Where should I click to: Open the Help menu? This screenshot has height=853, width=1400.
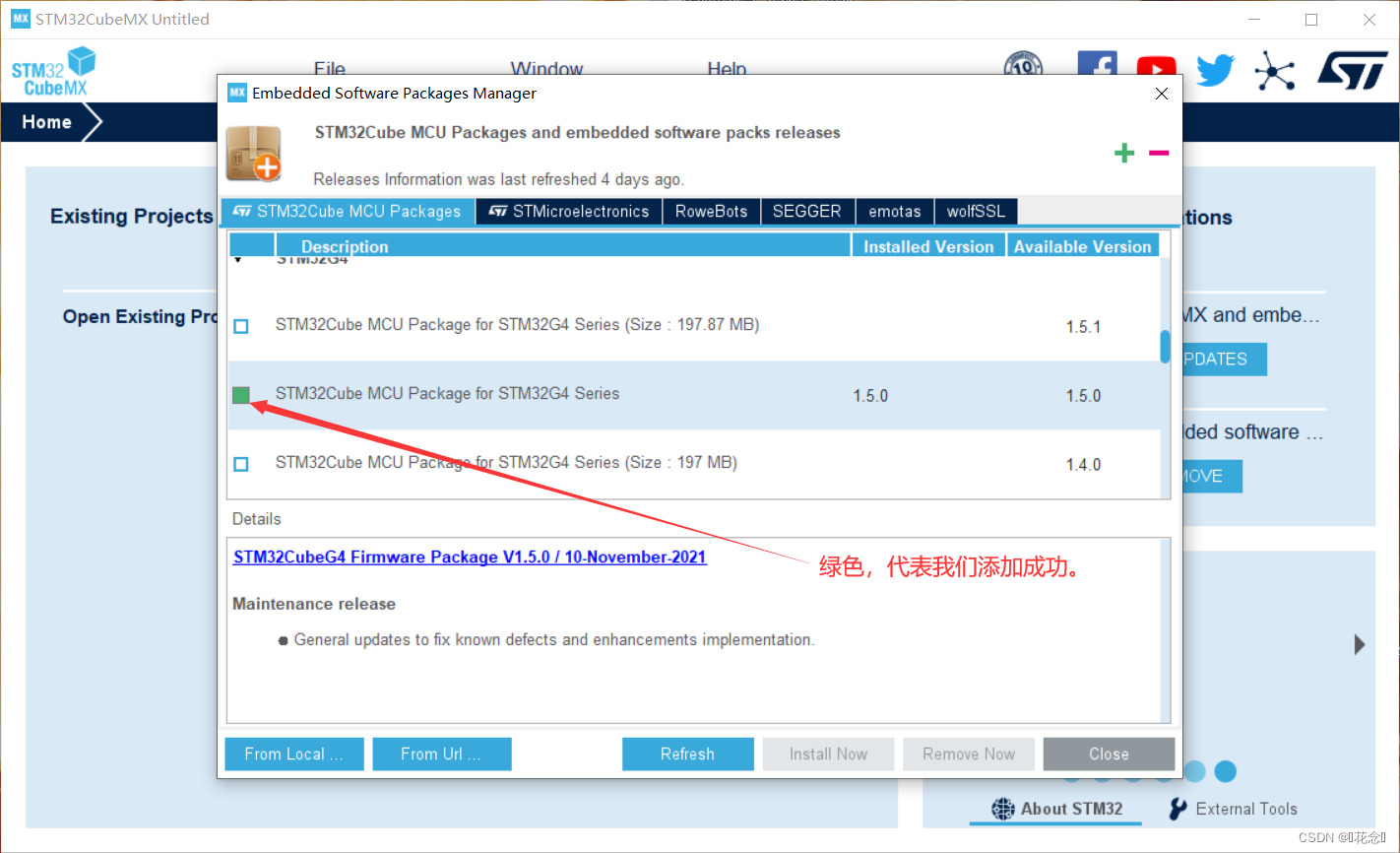click(727, 69)
